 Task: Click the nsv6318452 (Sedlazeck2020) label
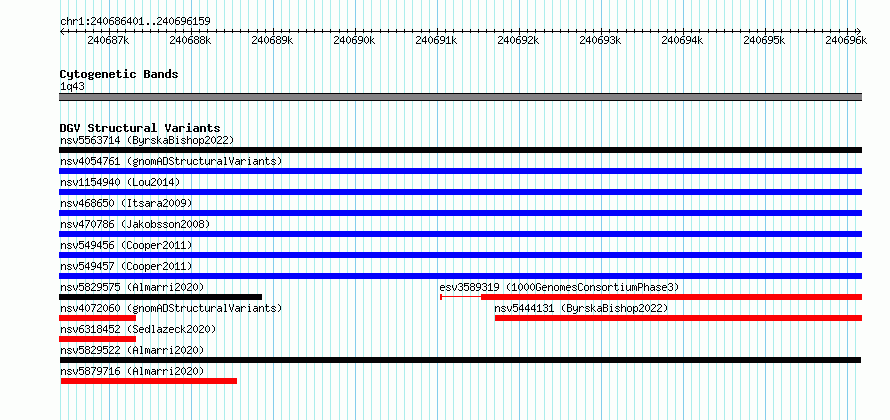click(x=138, y=329)
